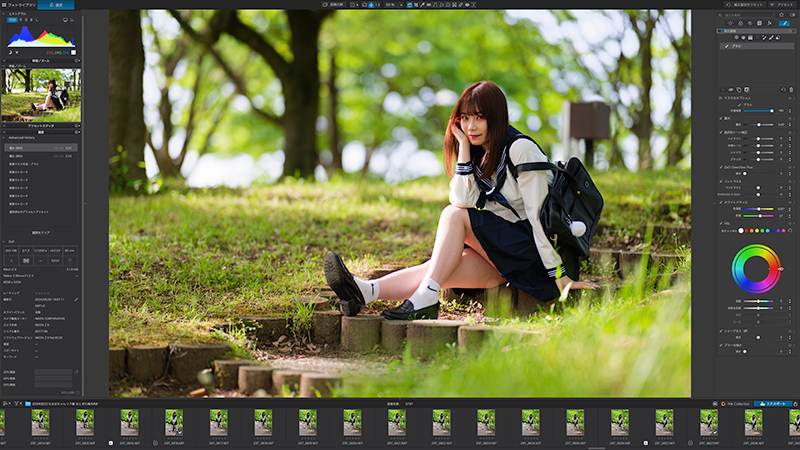Collapse the Exif palette chevron
The width and height of the screenshot is (800, 450).
pyautogui.click(x=4, y=241)
